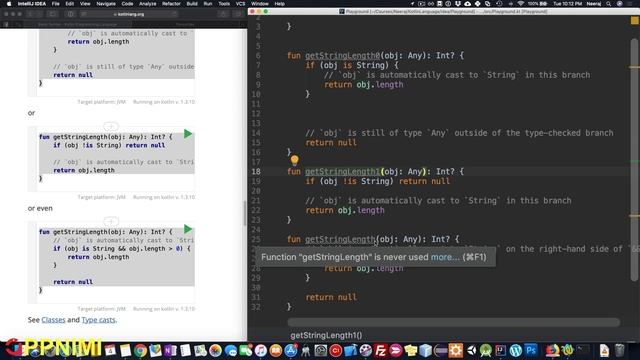Open App Store from the dock

[291, 350]
